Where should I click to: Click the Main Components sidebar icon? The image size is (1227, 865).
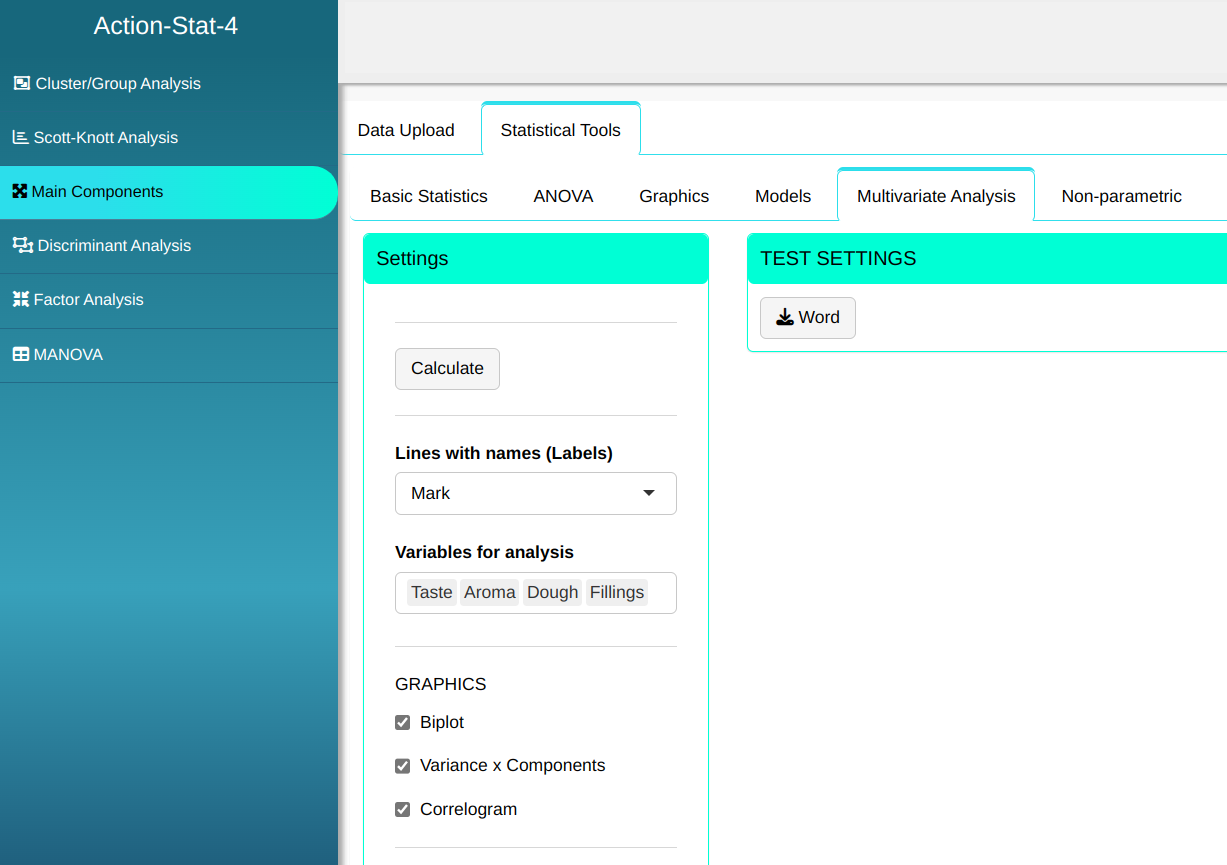pyautogui.click(x=19, y=192)
